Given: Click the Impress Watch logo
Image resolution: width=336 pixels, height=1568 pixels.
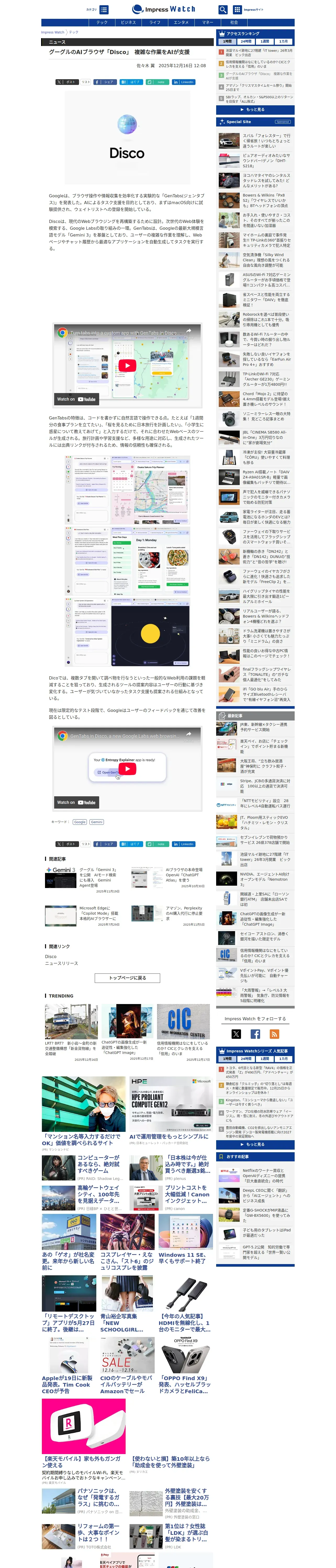Looking at the screenshot, I should [164, 9].
